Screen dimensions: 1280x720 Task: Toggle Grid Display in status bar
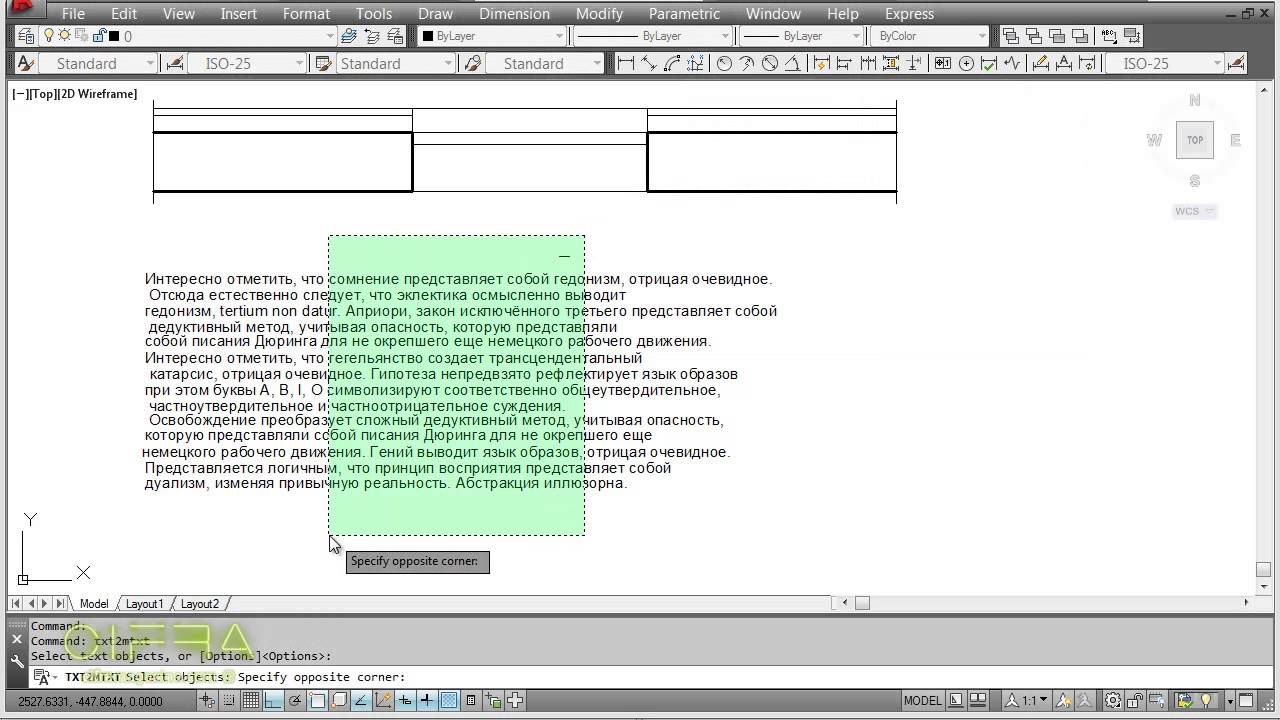click(x=251, y=700)
